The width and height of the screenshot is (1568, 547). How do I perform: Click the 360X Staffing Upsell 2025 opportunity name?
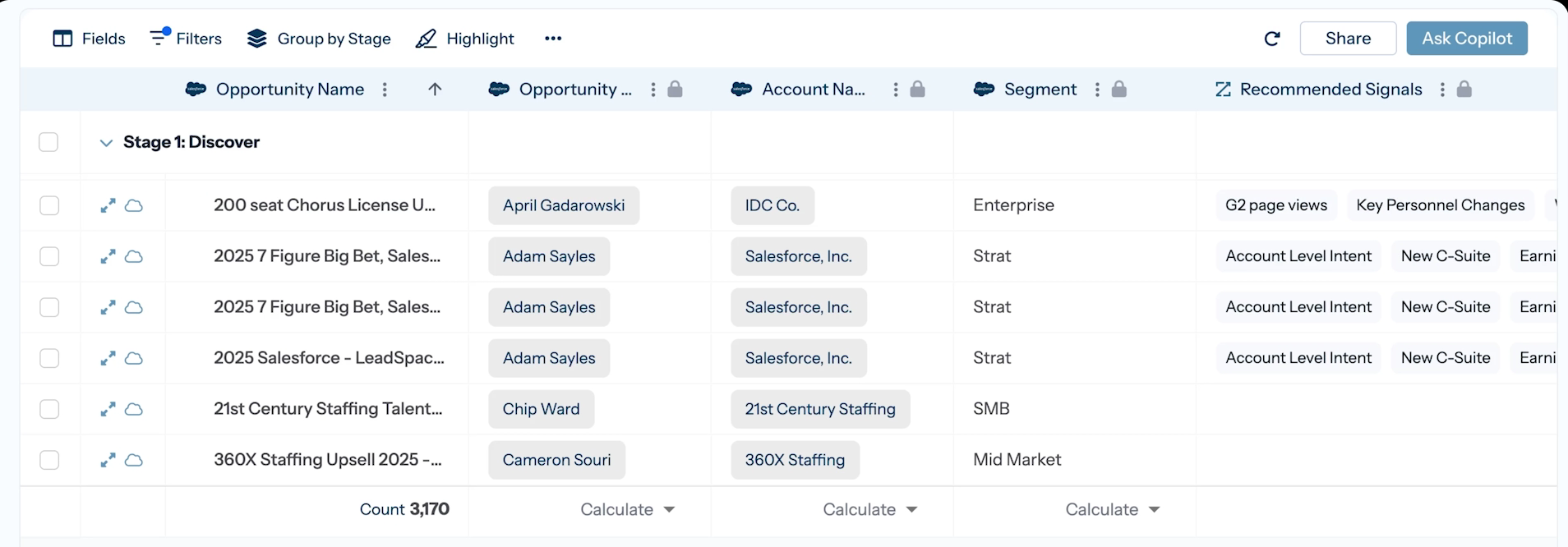point(328,460)
